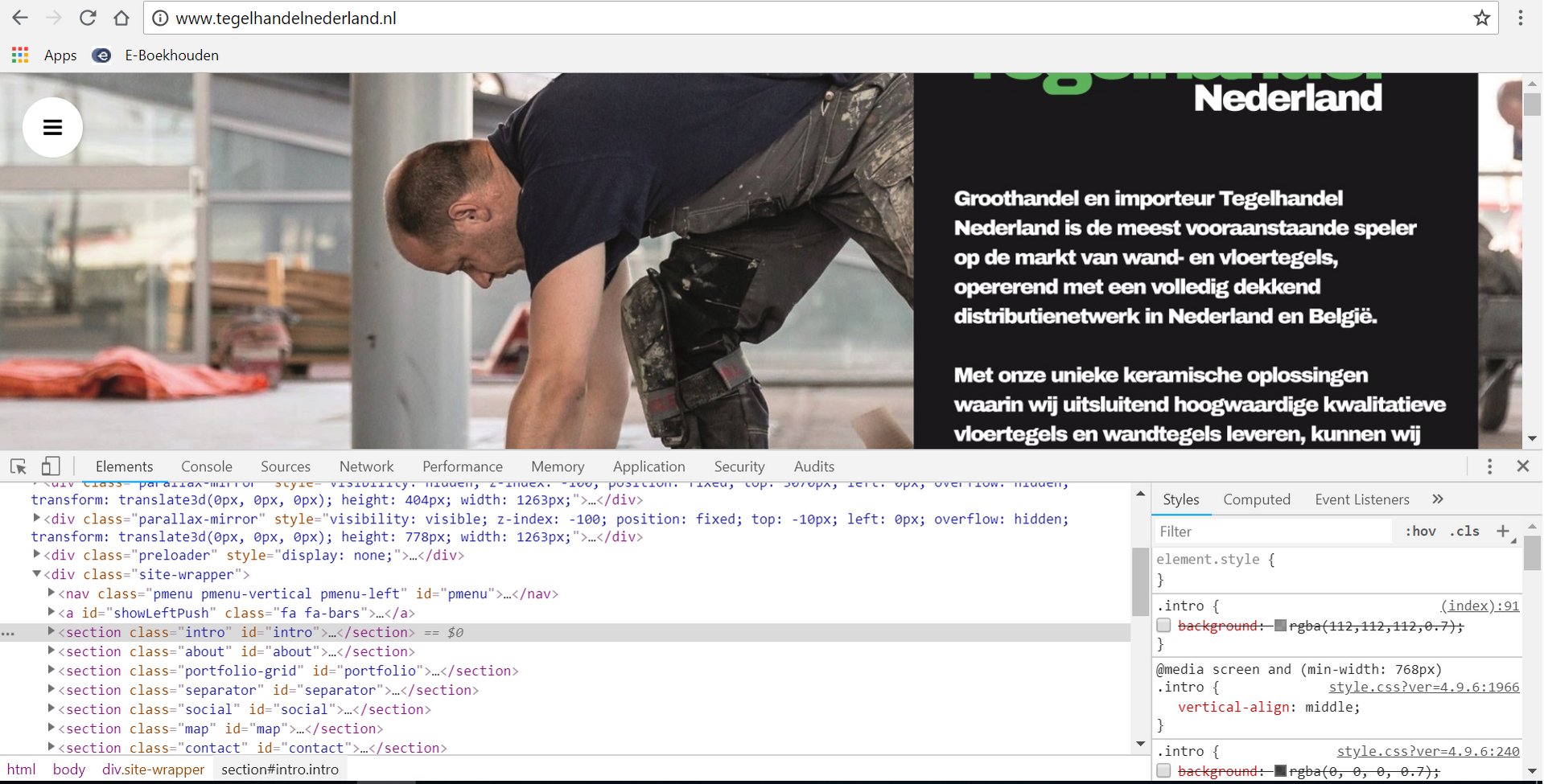Viewport: 1544px width, 784px height.
Task: Click the vertical-align: middle declaration
Action: [1269, 708]
